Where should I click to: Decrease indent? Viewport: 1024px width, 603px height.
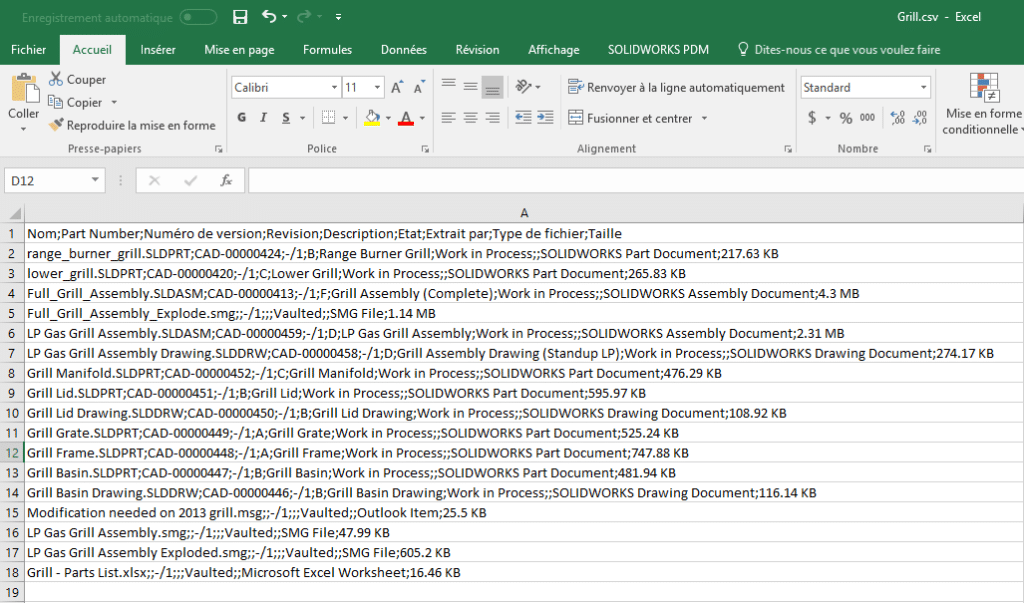click(x=523, y=118)
